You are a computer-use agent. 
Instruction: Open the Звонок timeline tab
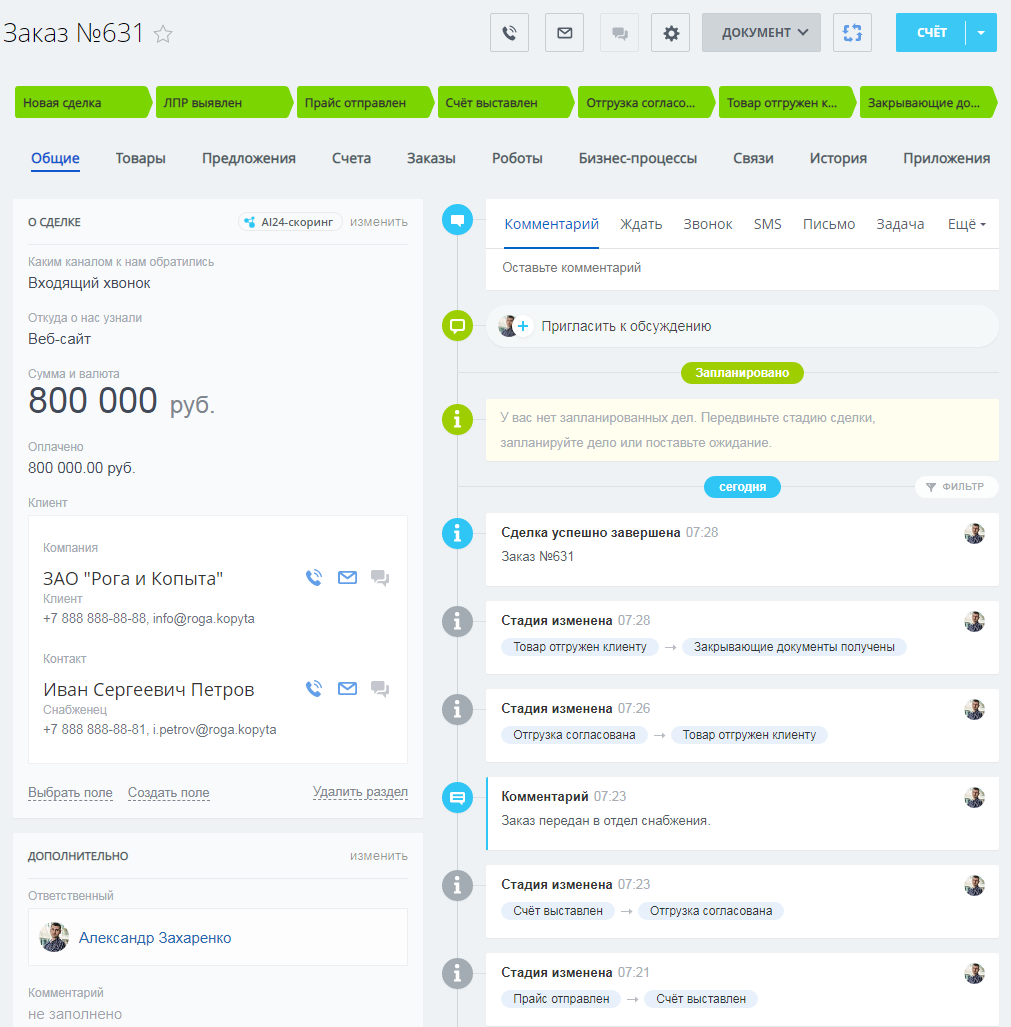tap(708, 224)
